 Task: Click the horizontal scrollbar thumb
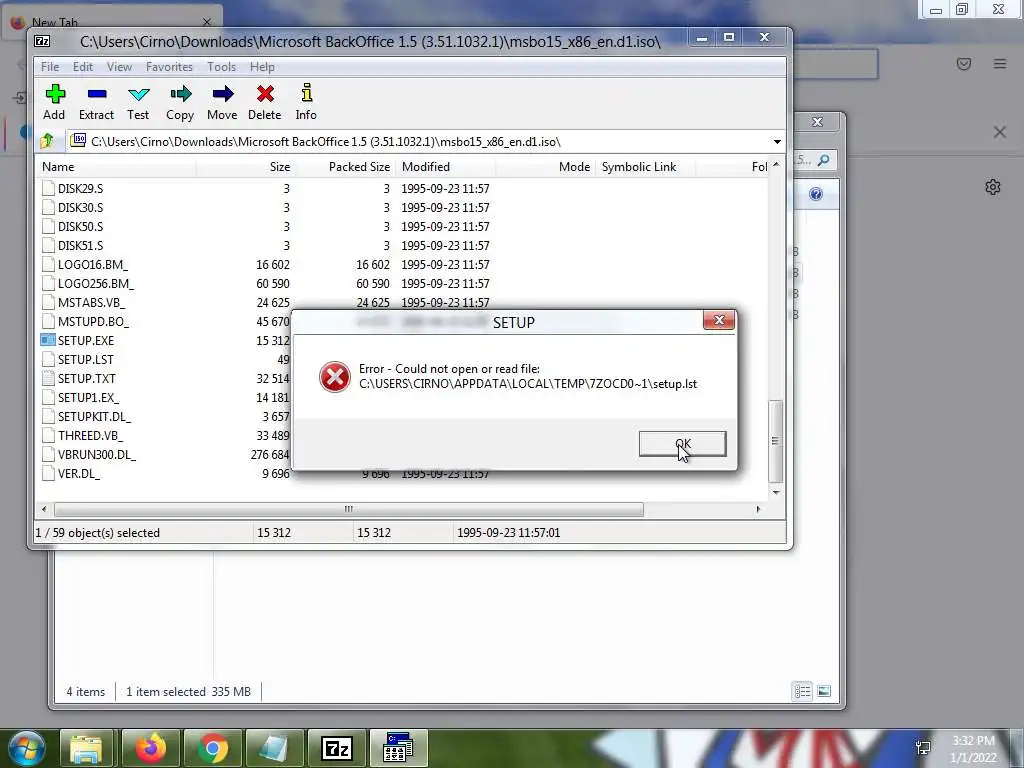[348, 509]
